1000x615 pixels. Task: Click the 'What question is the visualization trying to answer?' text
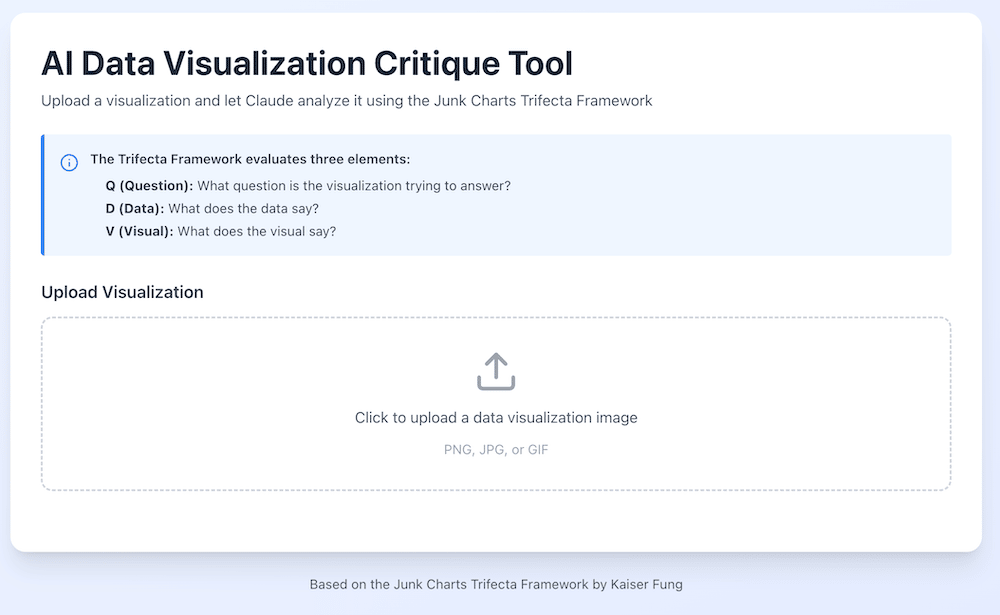click(354, 186)
